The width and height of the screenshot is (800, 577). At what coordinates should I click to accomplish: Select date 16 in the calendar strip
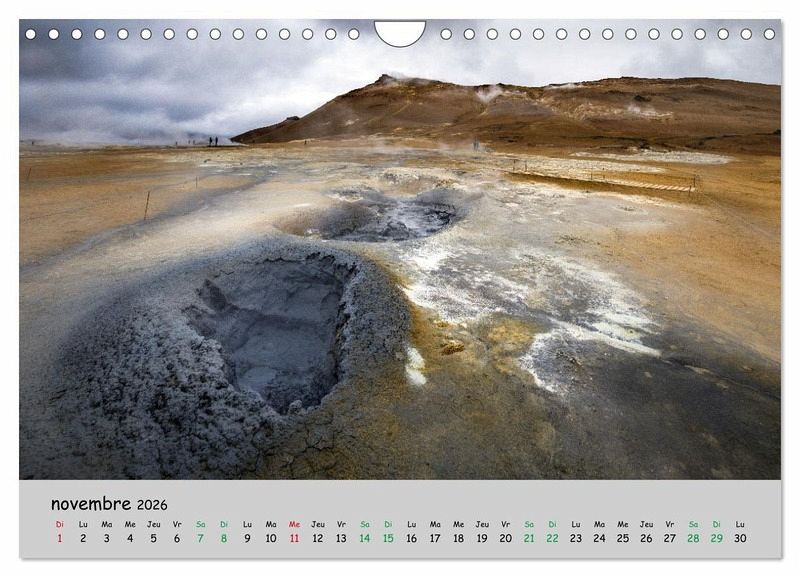coord(412,538)
